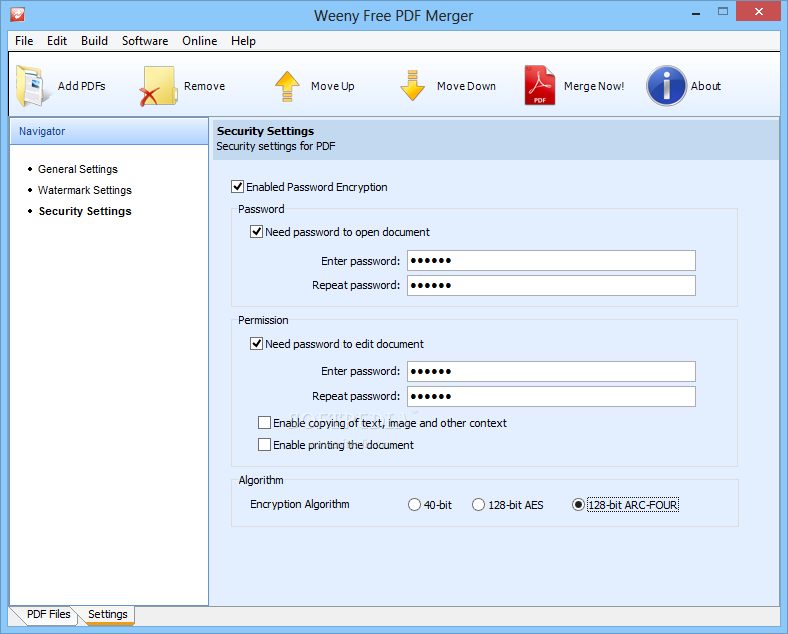Open Watermark Settings in Navigator
This screenshot has width=788, height=634.
(x=85, y=190)
